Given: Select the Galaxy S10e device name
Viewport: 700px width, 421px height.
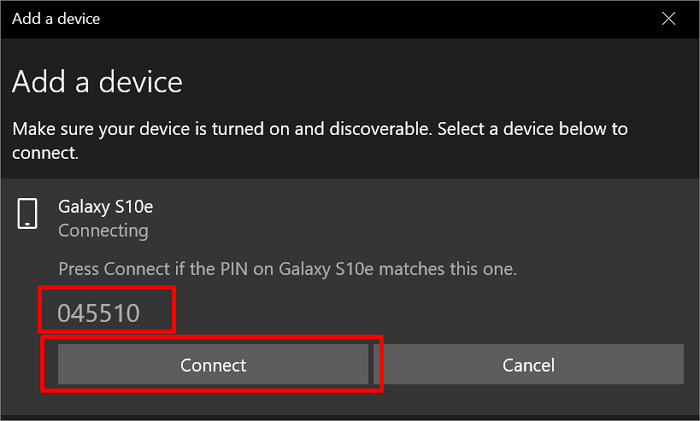Looking at the screenshot, I should [x=105, y=206].
